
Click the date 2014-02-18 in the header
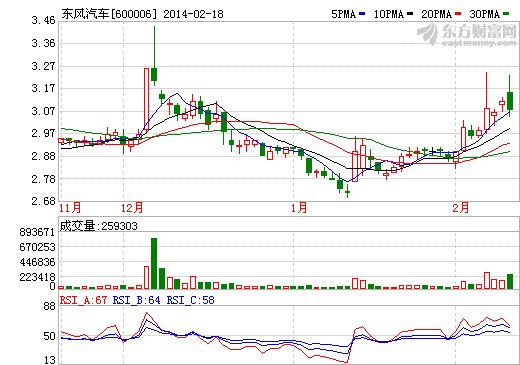(193, 14)
